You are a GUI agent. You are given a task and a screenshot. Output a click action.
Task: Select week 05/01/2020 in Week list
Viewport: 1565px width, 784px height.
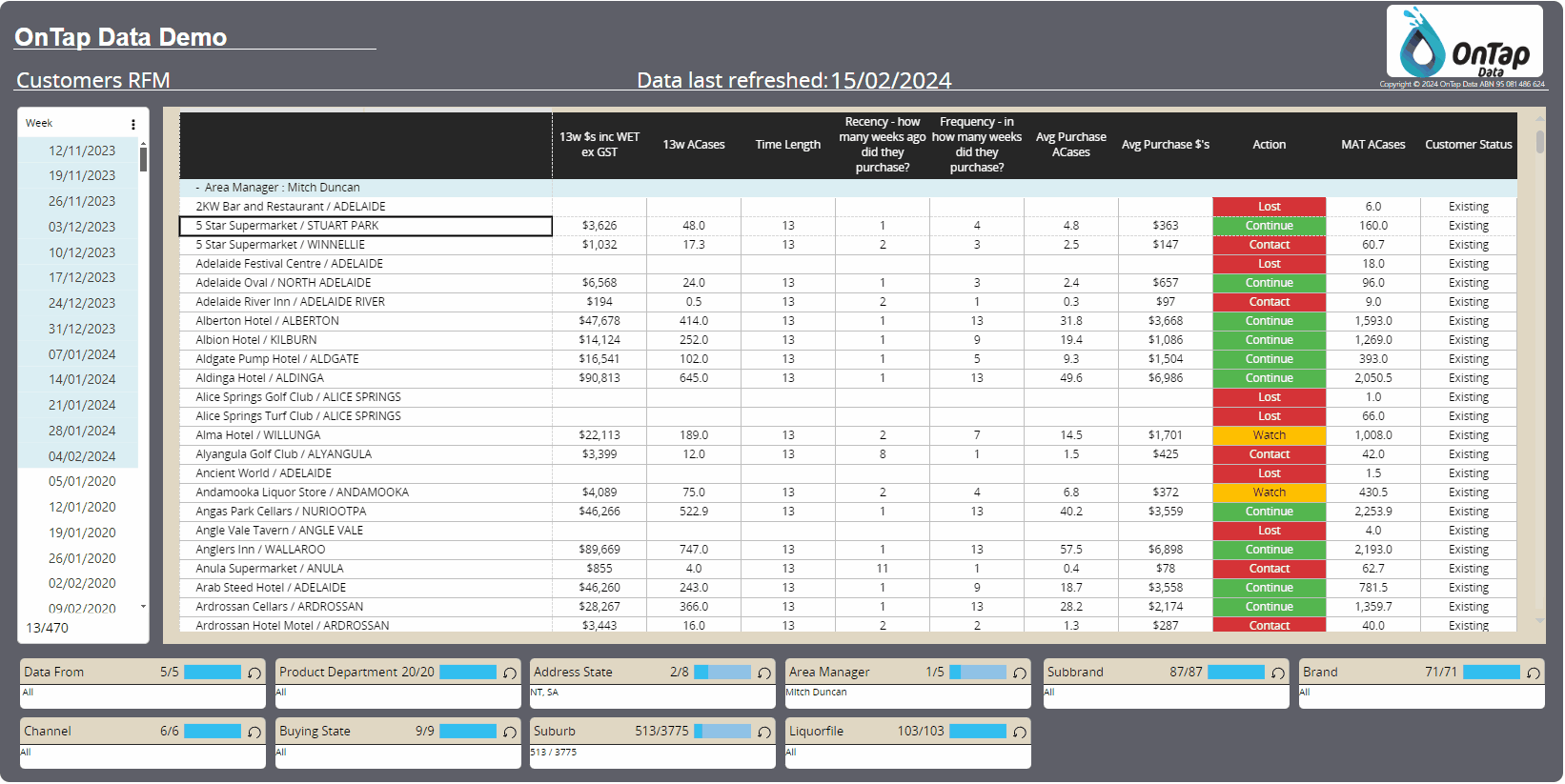(81, 482)
